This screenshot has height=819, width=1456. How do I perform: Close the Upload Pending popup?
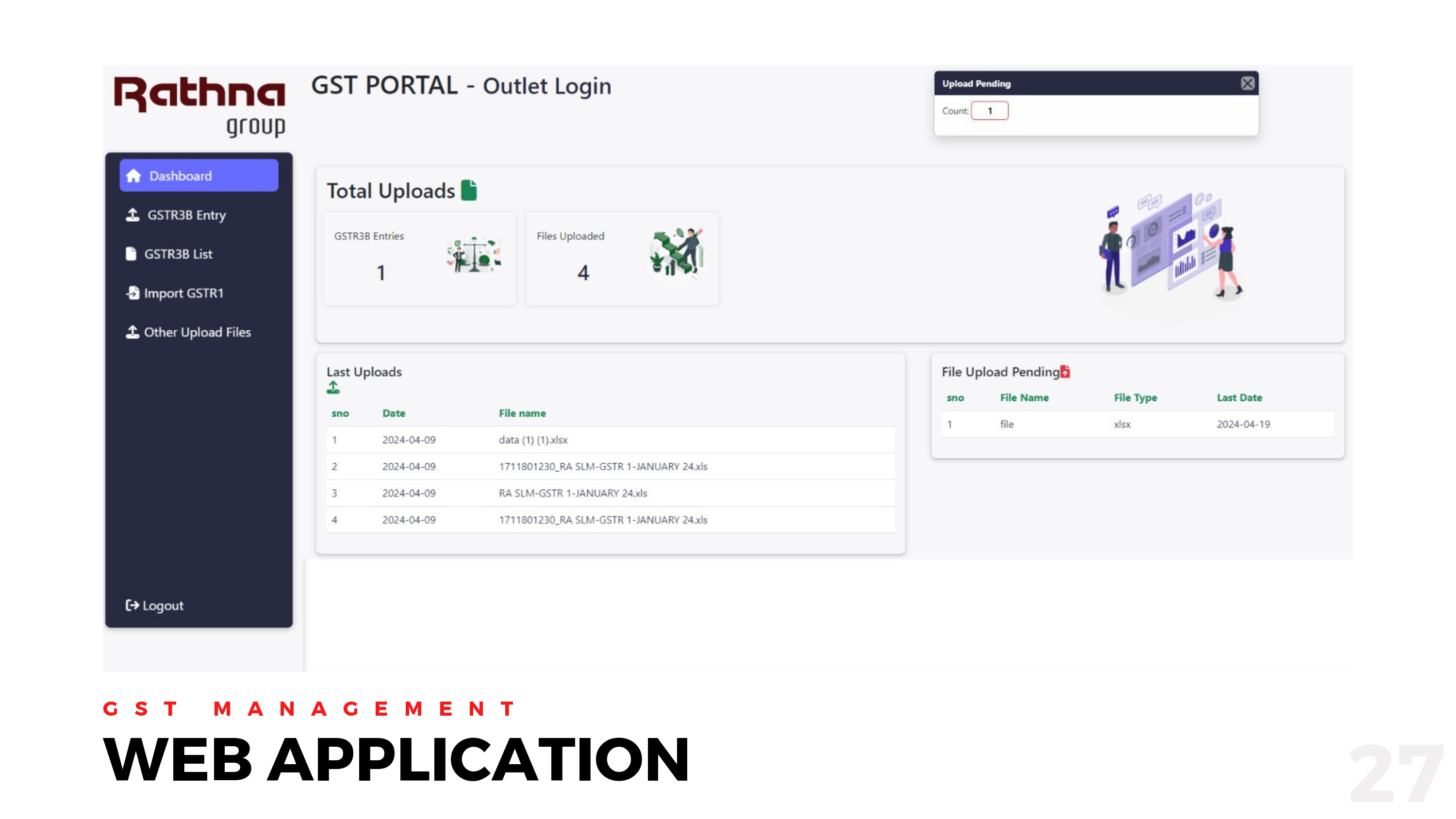click(1247, 83)
